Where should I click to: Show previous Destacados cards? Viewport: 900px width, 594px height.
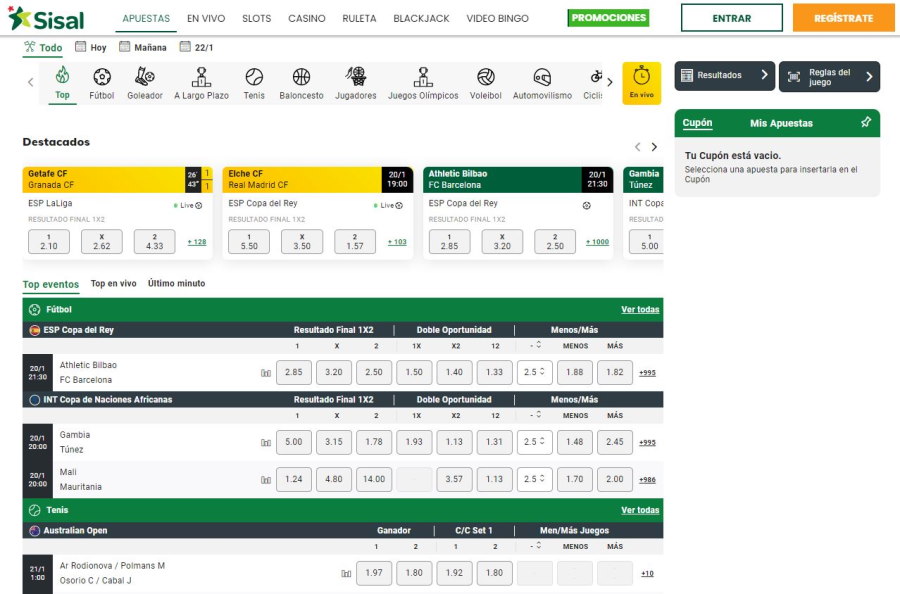tap(638, 147)
